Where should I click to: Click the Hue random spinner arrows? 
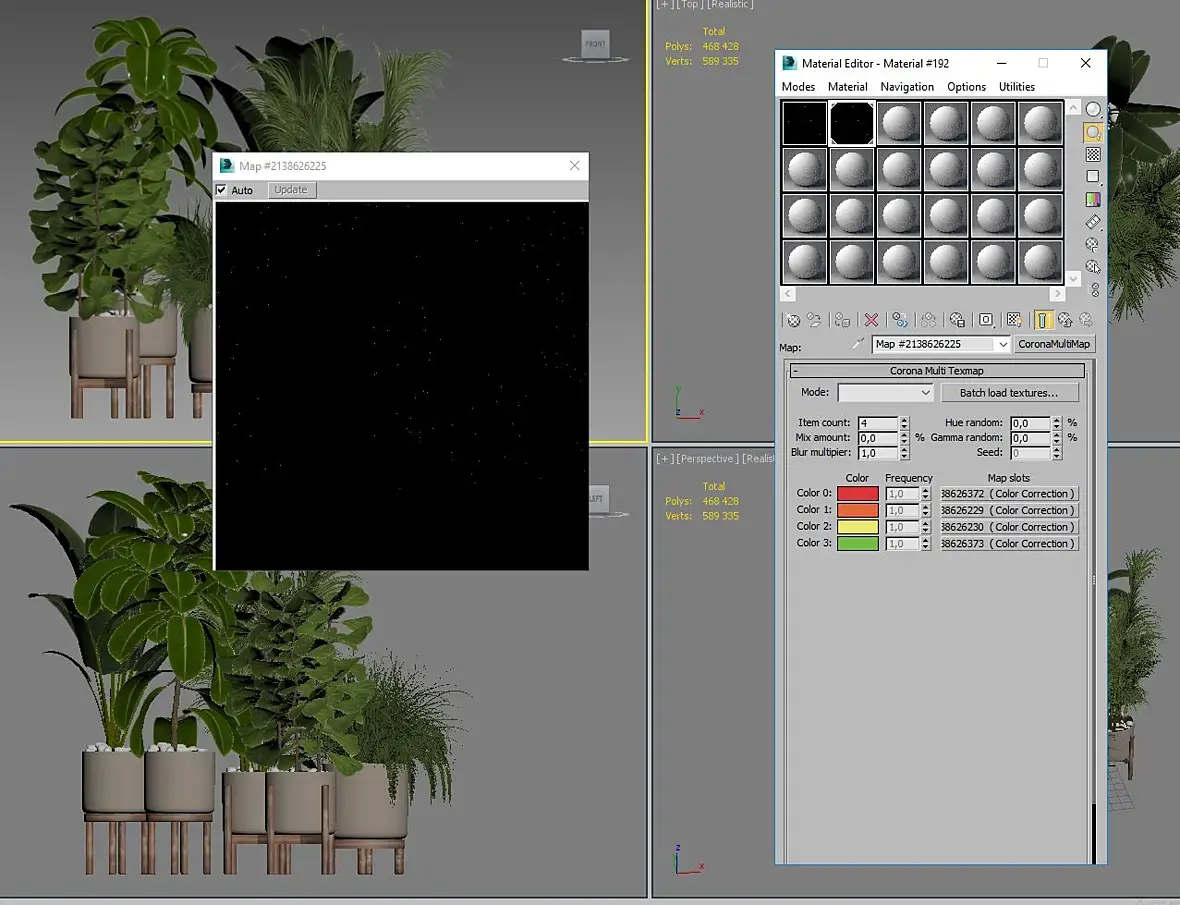1057,424
